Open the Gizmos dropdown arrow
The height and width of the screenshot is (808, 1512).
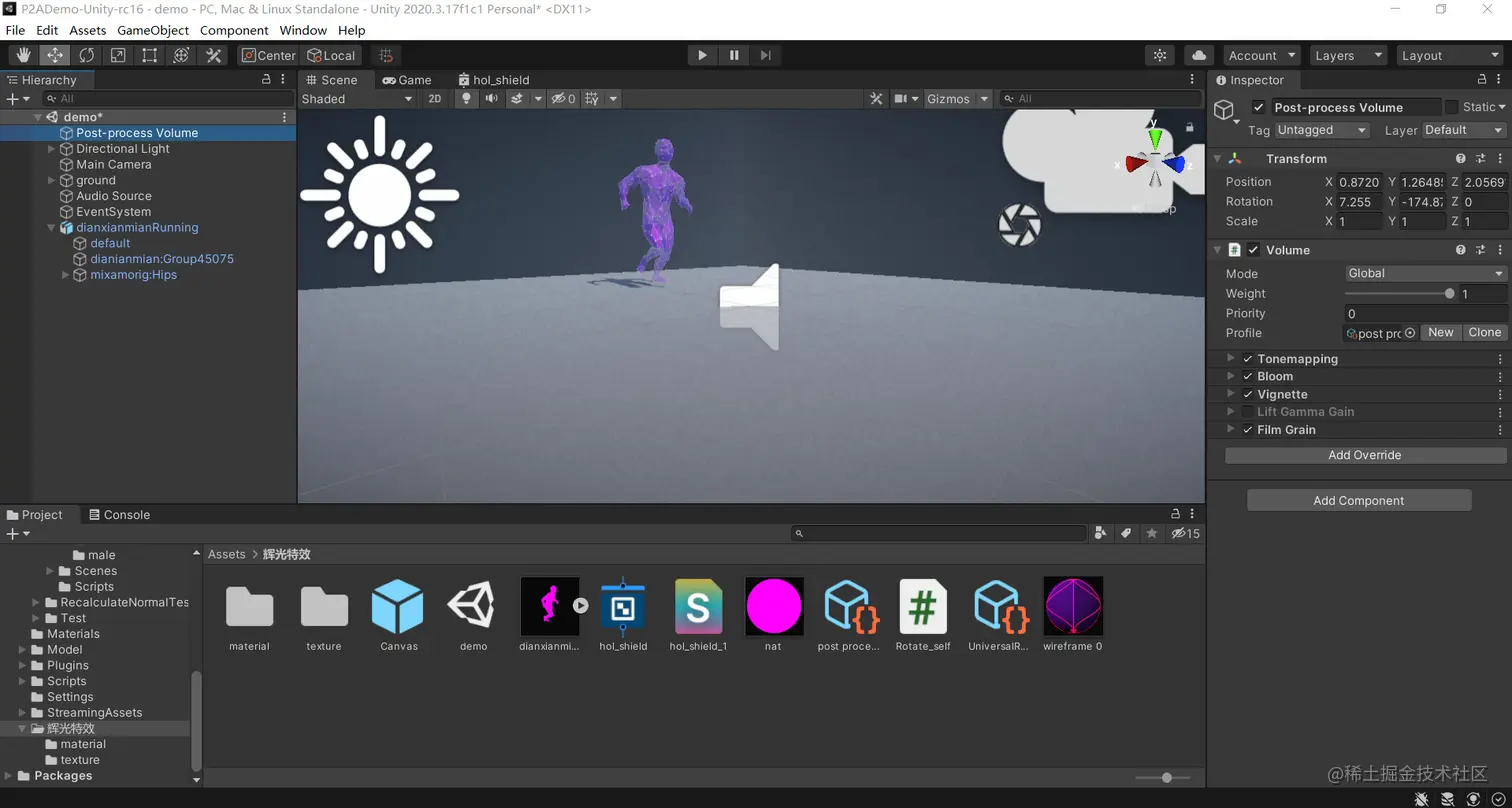984,99
